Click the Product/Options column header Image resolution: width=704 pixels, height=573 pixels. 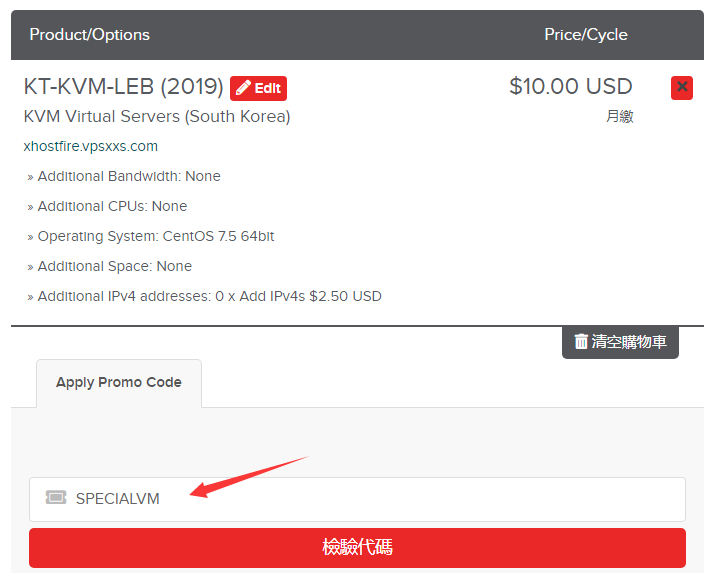point(89,35)
